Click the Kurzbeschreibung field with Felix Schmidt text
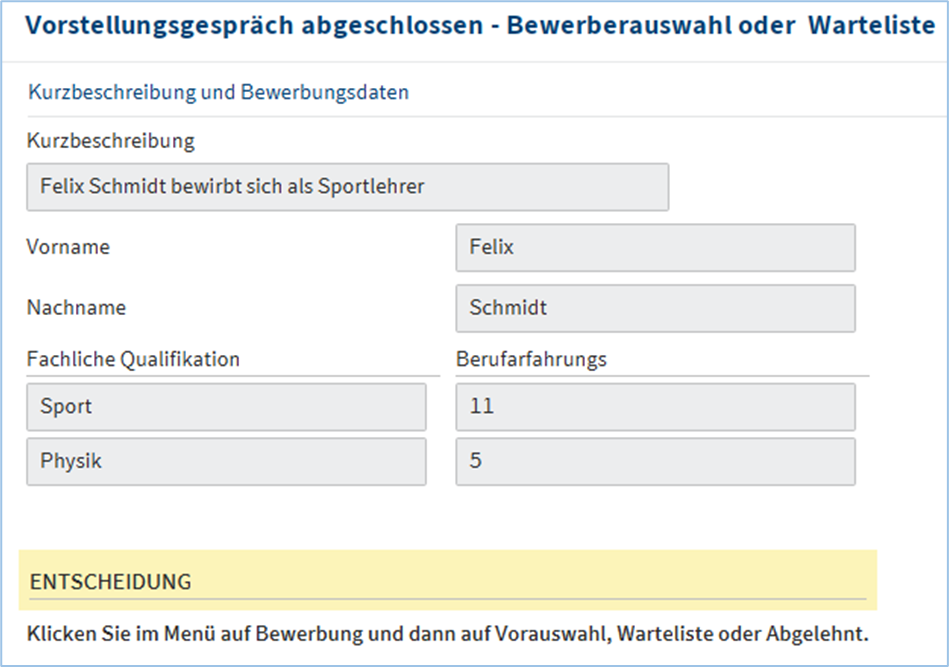Viewport: 949px width, 667px height. coord(347,187)
